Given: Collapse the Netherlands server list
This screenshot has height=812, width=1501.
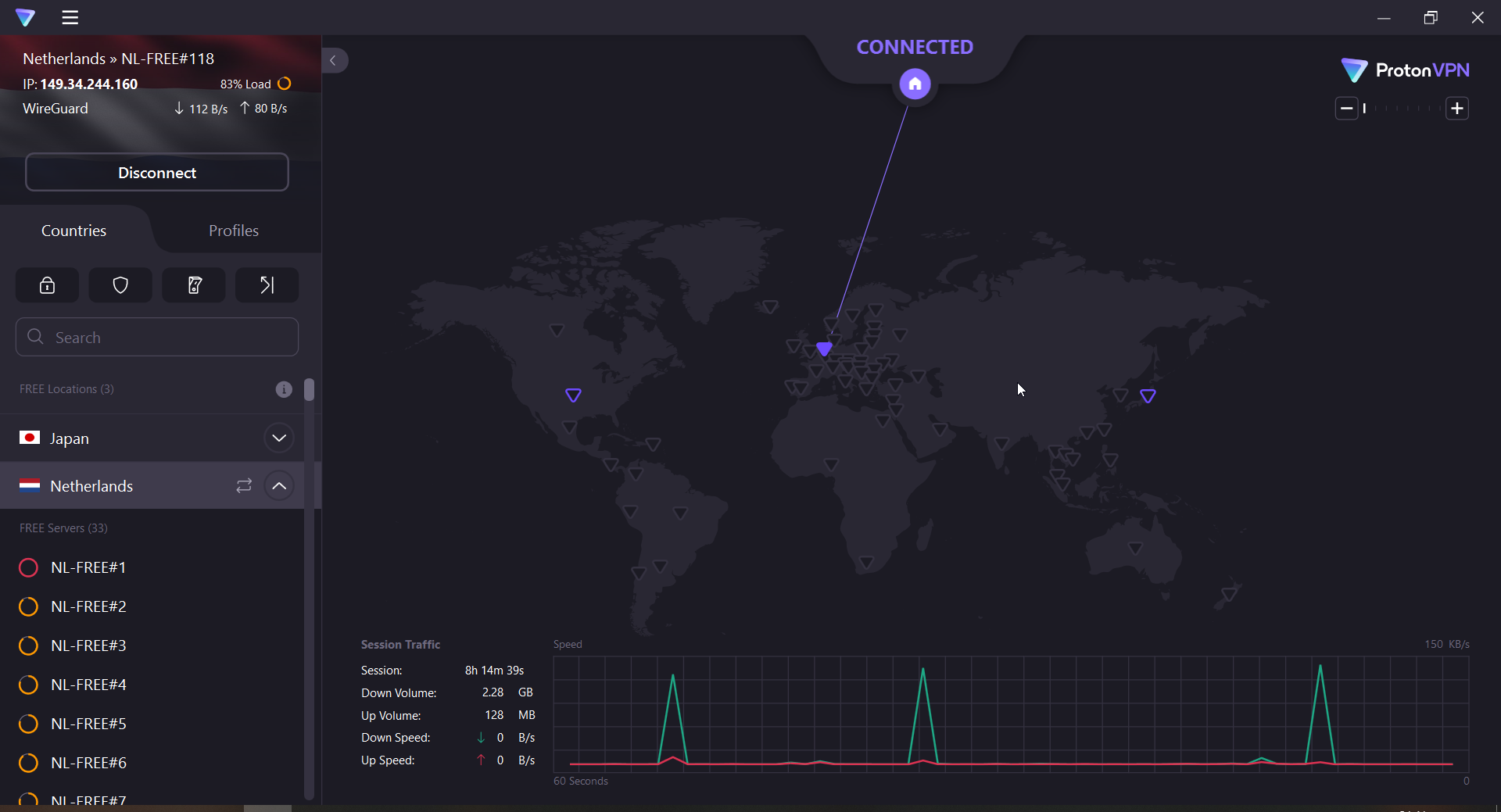Looking at the screenshot, I should 279,485.
